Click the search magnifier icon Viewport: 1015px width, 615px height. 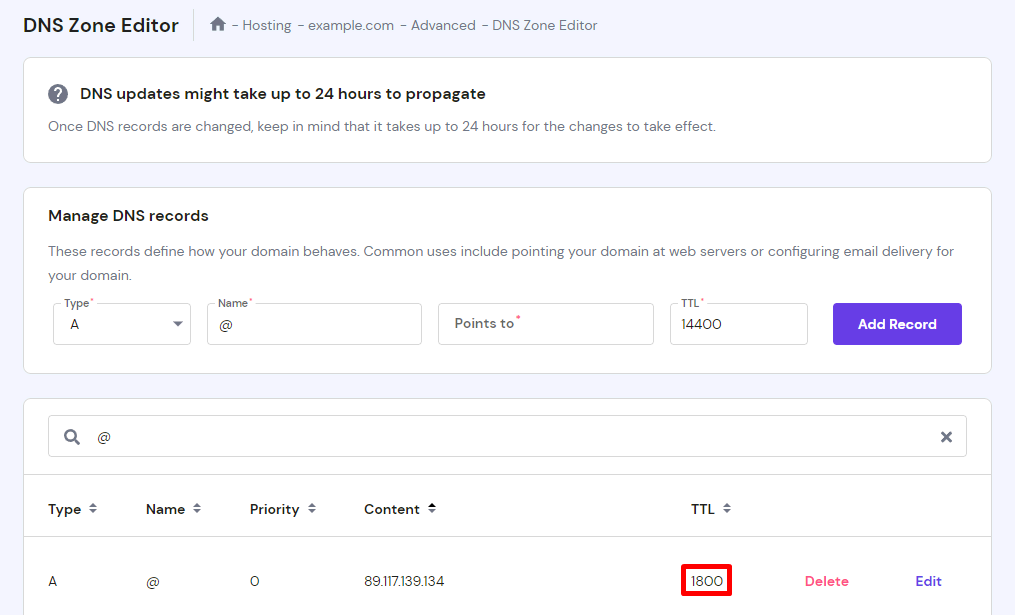(x=72, y=437)
